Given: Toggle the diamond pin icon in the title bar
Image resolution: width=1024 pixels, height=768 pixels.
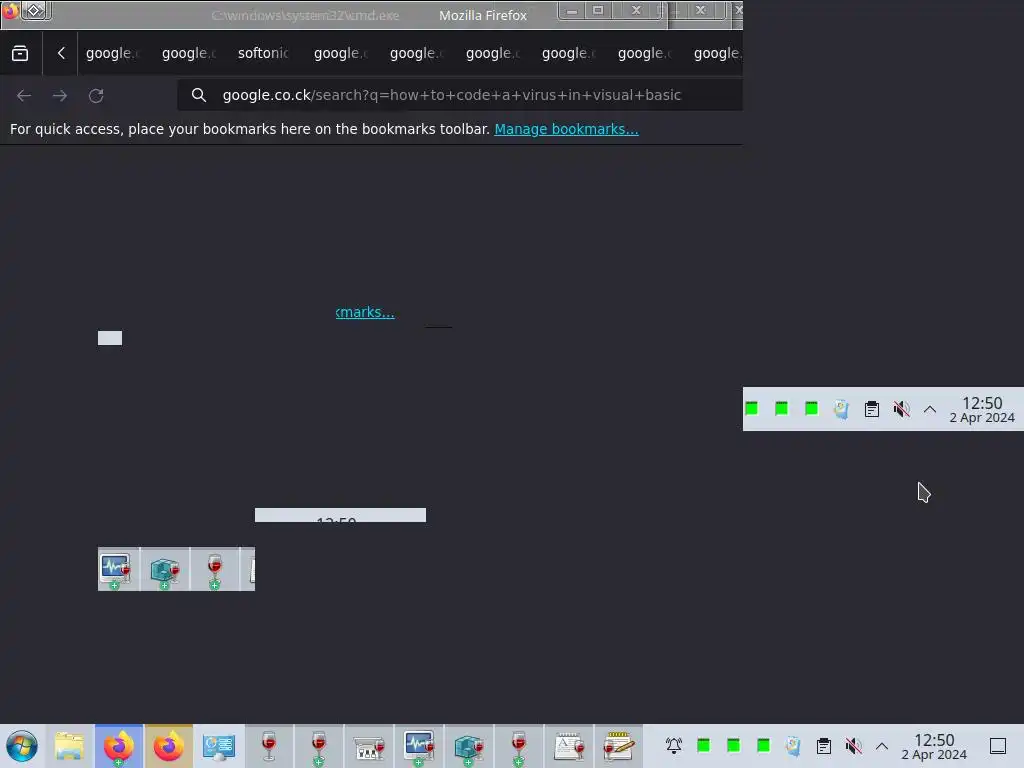Looking at the screenshot, I should click(x=35, y=10).
